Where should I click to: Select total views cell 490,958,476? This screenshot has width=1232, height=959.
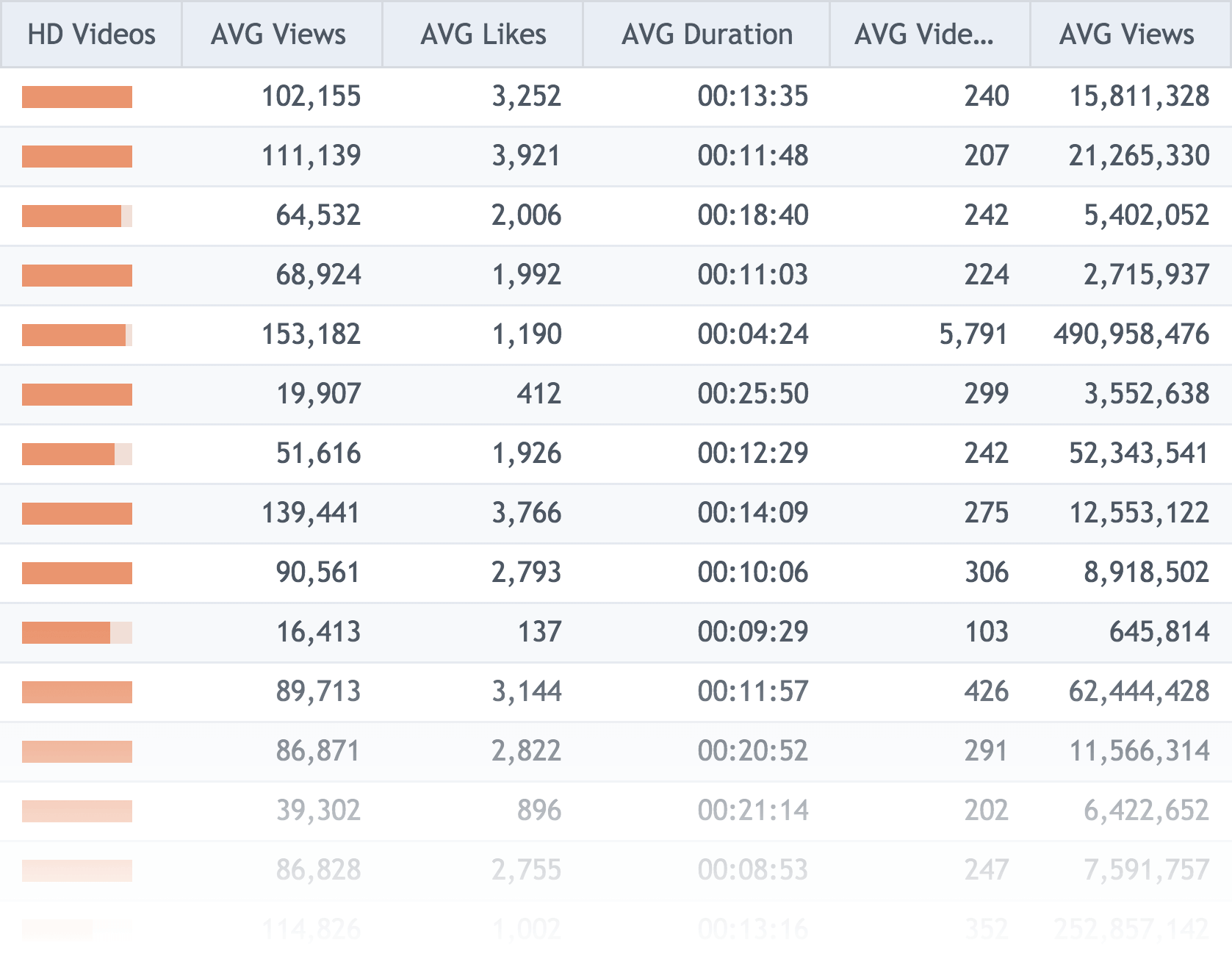pos(1131,334)
